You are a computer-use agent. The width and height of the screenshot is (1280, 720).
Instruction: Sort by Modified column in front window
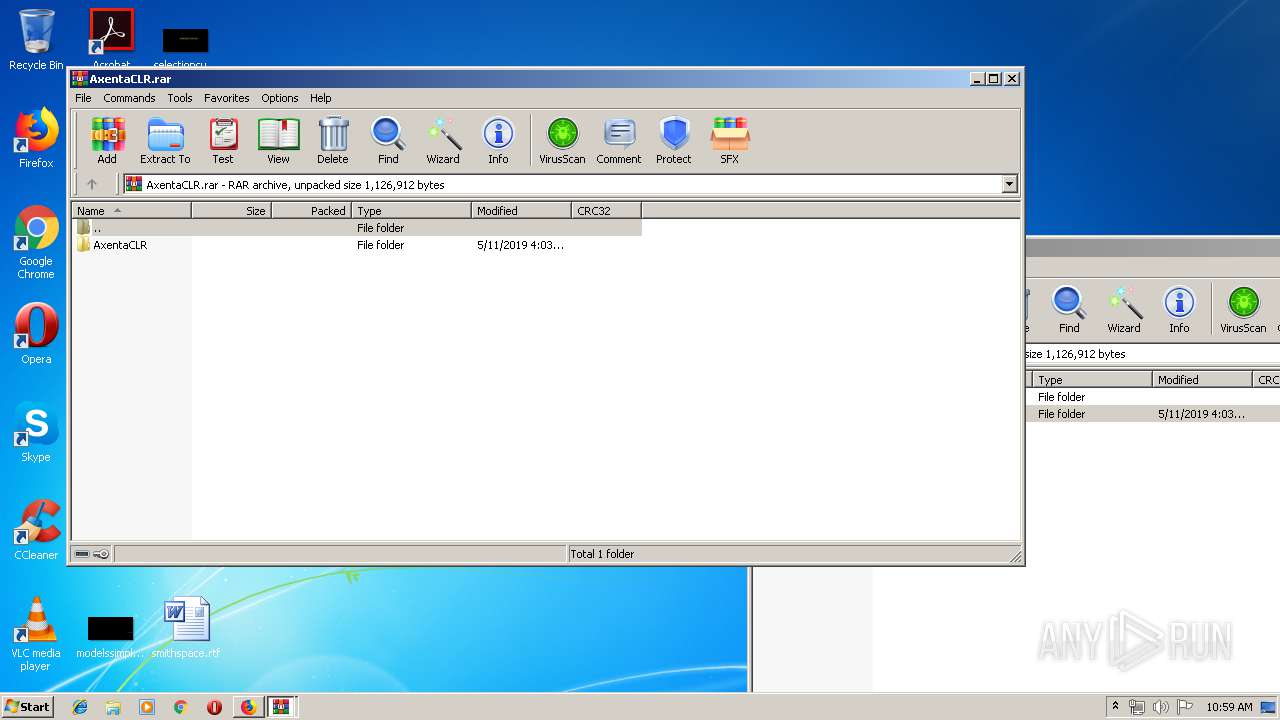tap(521, 211)
